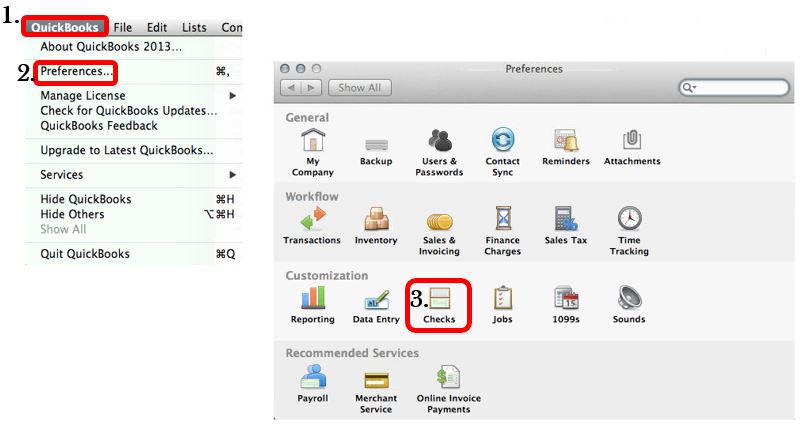Open the Attachments paperclip icon
Image resolution: width=806 pixels, height=426 pixels.
point(632,140)
